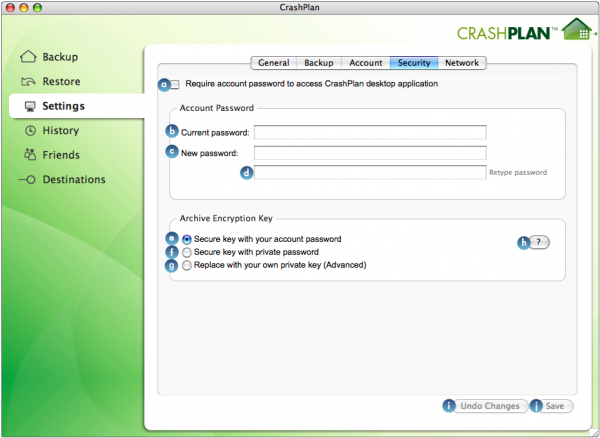
Task: Select the Security tab
Action: [x=414, y=63]
